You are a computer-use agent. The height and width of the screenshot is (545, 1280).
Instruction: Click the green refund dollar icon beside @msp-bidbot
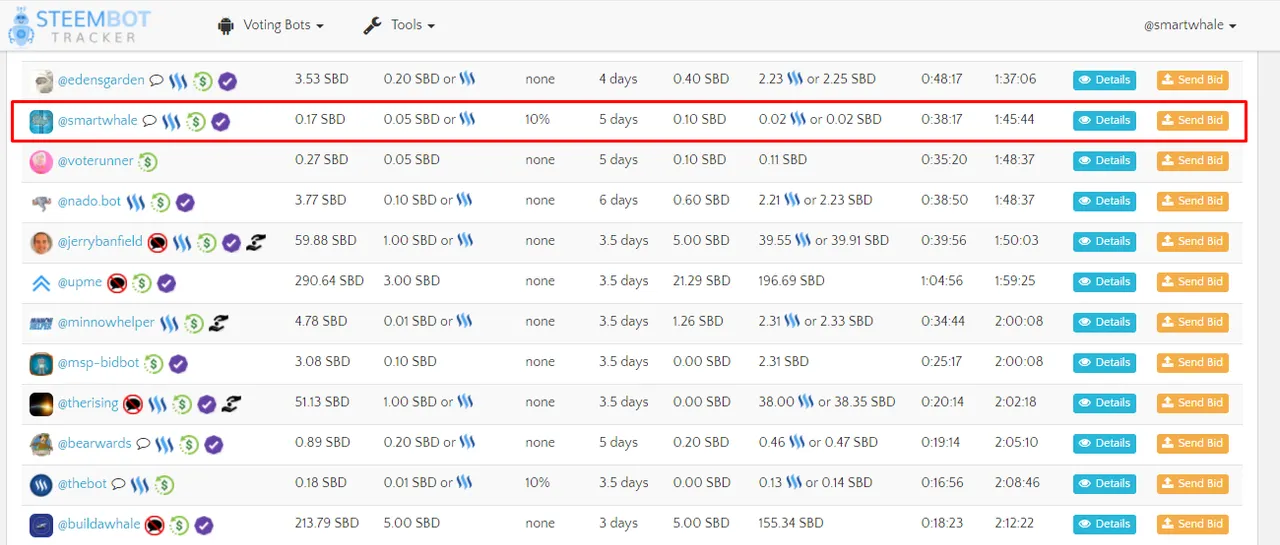(x=154, y=363)
